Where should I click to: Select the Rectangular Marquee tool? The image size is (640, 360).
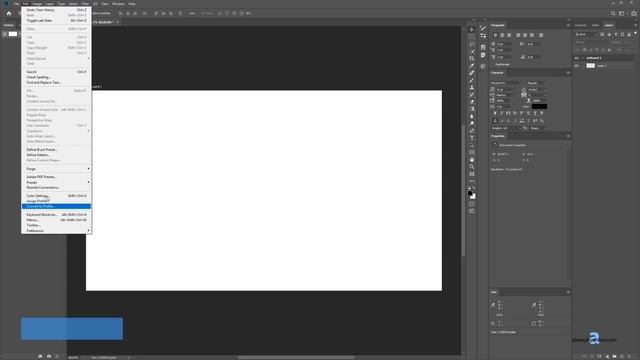[471, 37]
